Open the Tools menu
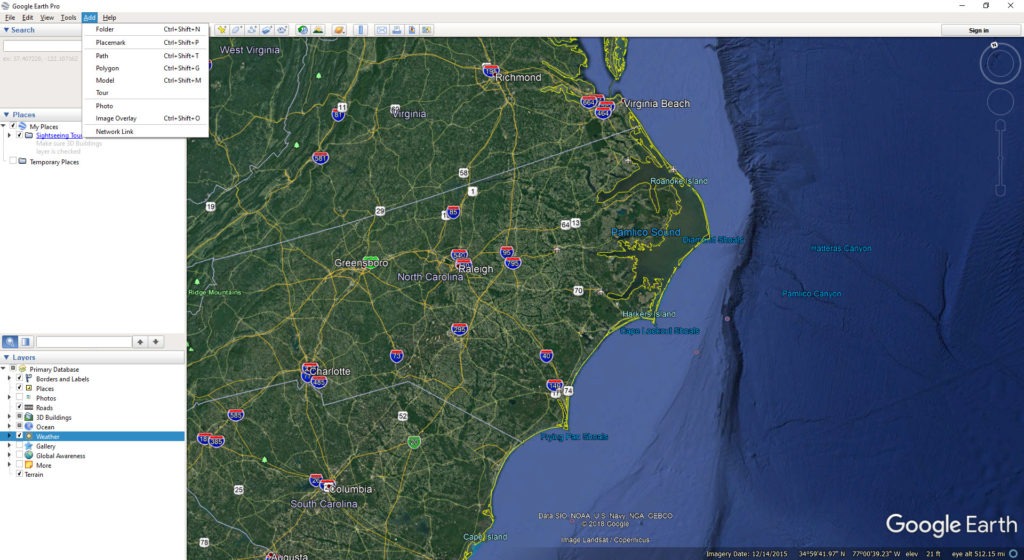 click(x=69, y=18)
